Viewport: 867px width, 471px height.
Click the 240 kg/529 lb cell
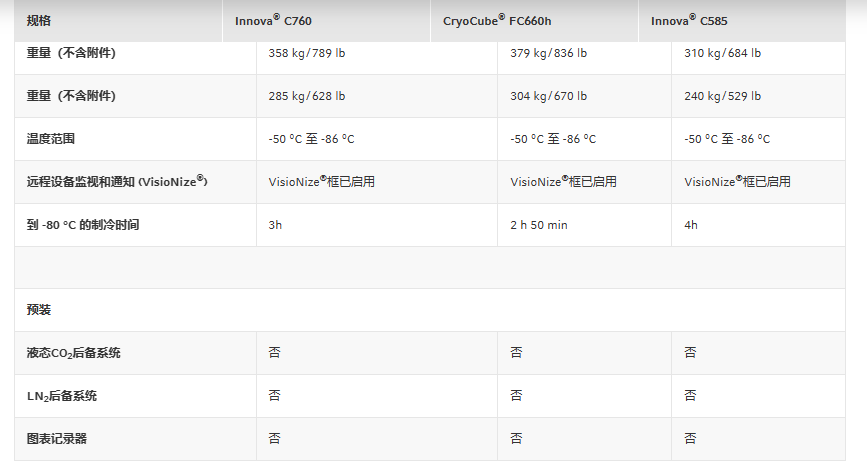(x=722, y=96)
